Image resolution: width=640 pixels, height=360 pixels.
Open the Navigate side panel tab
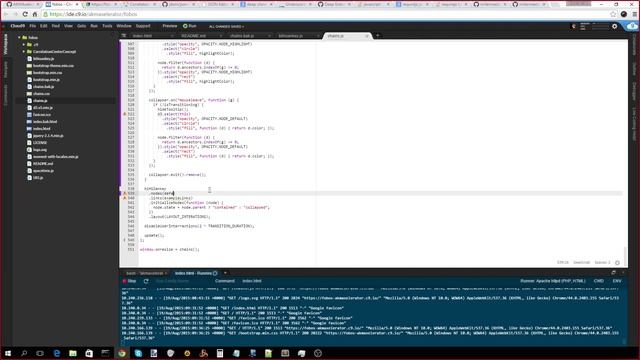pos(6,70)
